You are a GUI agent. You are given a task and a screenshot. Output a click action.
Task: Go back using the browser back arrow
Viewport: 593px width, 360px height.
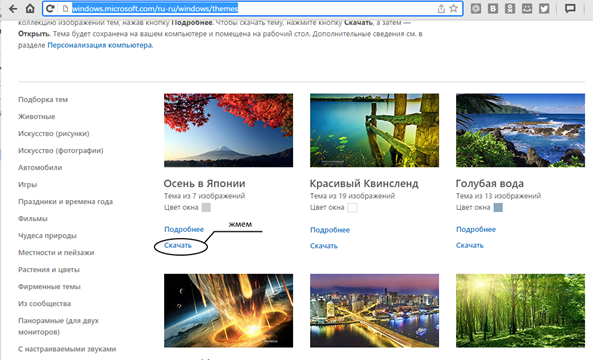(x=13, y=8)
